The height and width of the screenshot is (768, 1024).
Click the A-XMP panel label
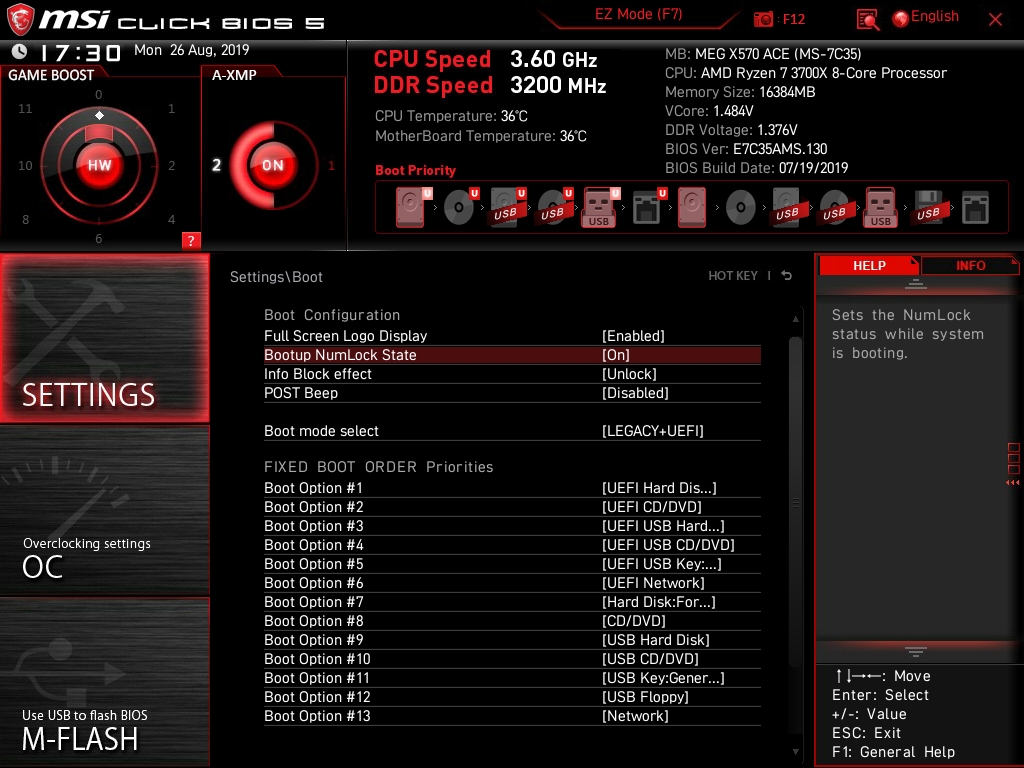click(x=234, y=75)
